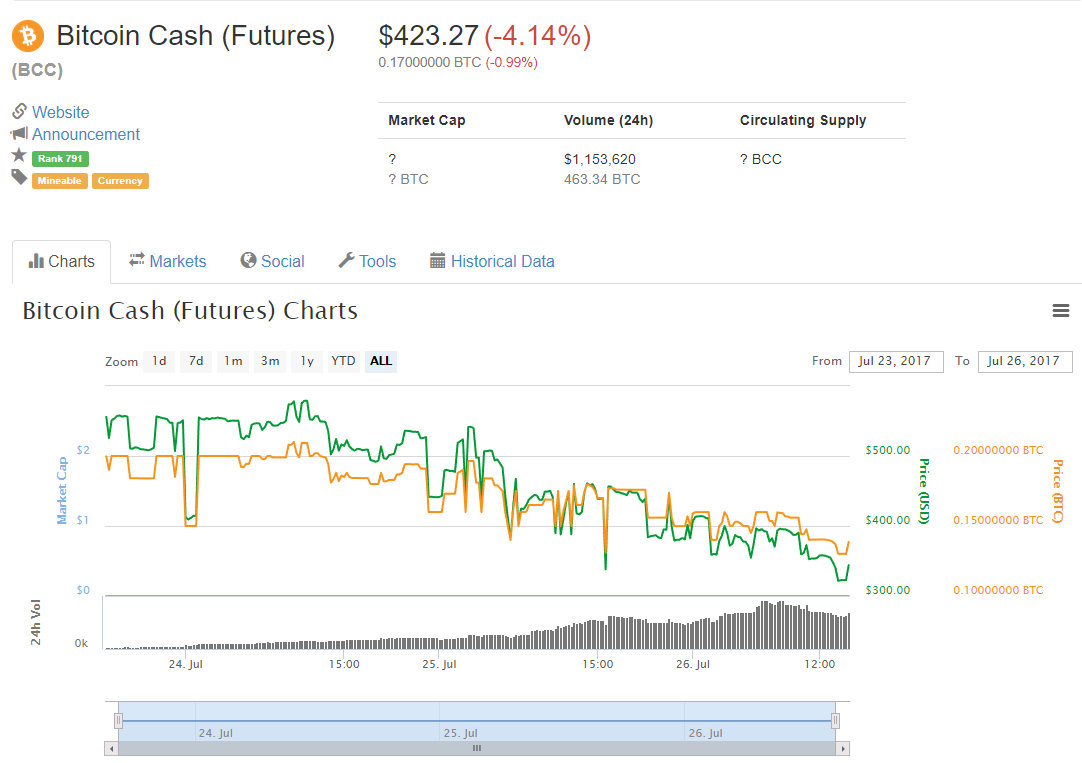Click the exchange arrows icon beside Markets
The width and height of the screenshot is (1082, 763).
coord(137,259)
